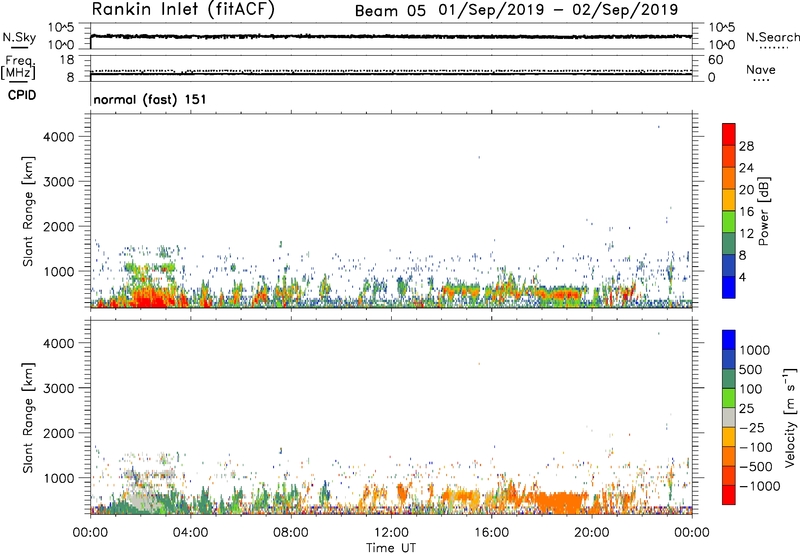Click the 'N.Search' legend label
This screenshot has width=800, height=554.
772,38
